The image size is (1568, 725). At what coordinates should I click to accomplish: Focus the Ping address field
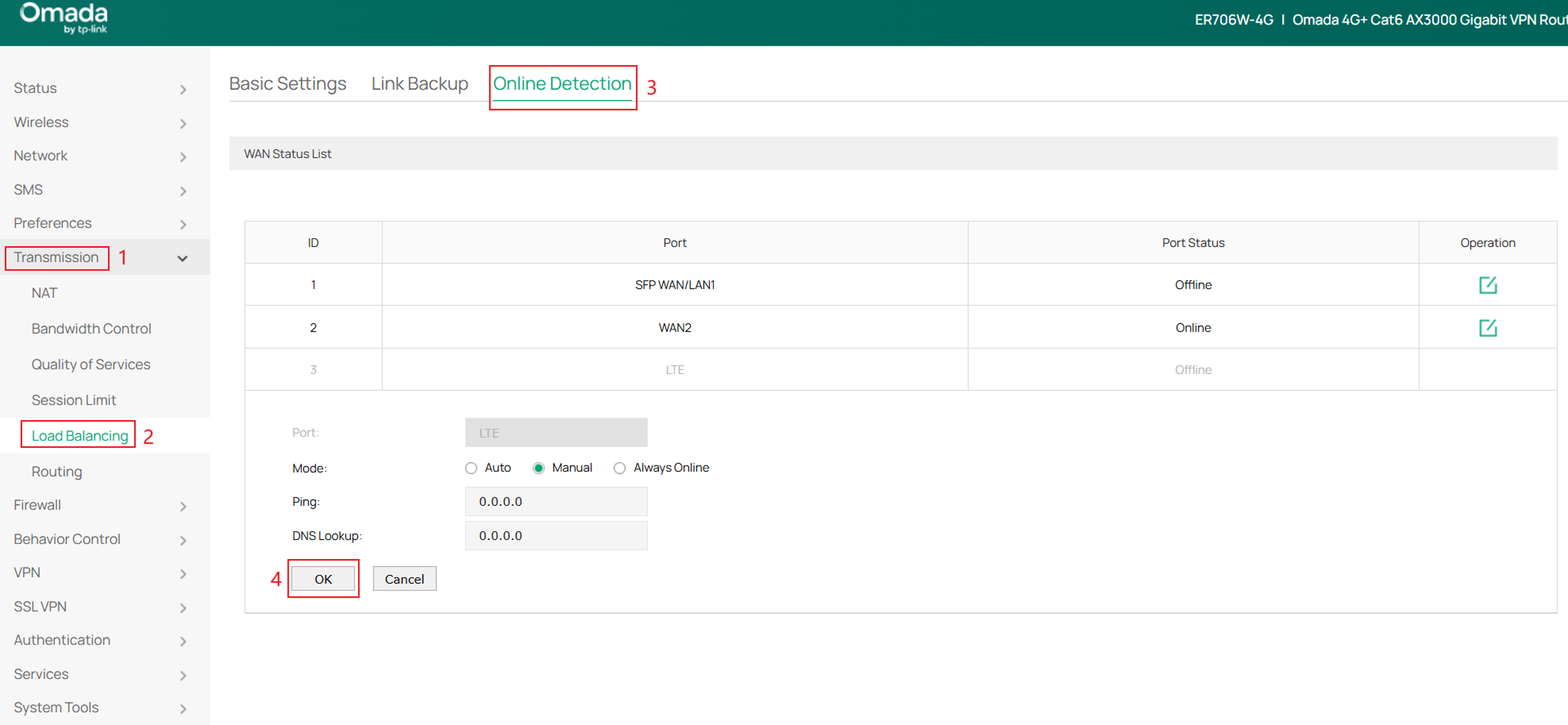[x=556, y=502]
